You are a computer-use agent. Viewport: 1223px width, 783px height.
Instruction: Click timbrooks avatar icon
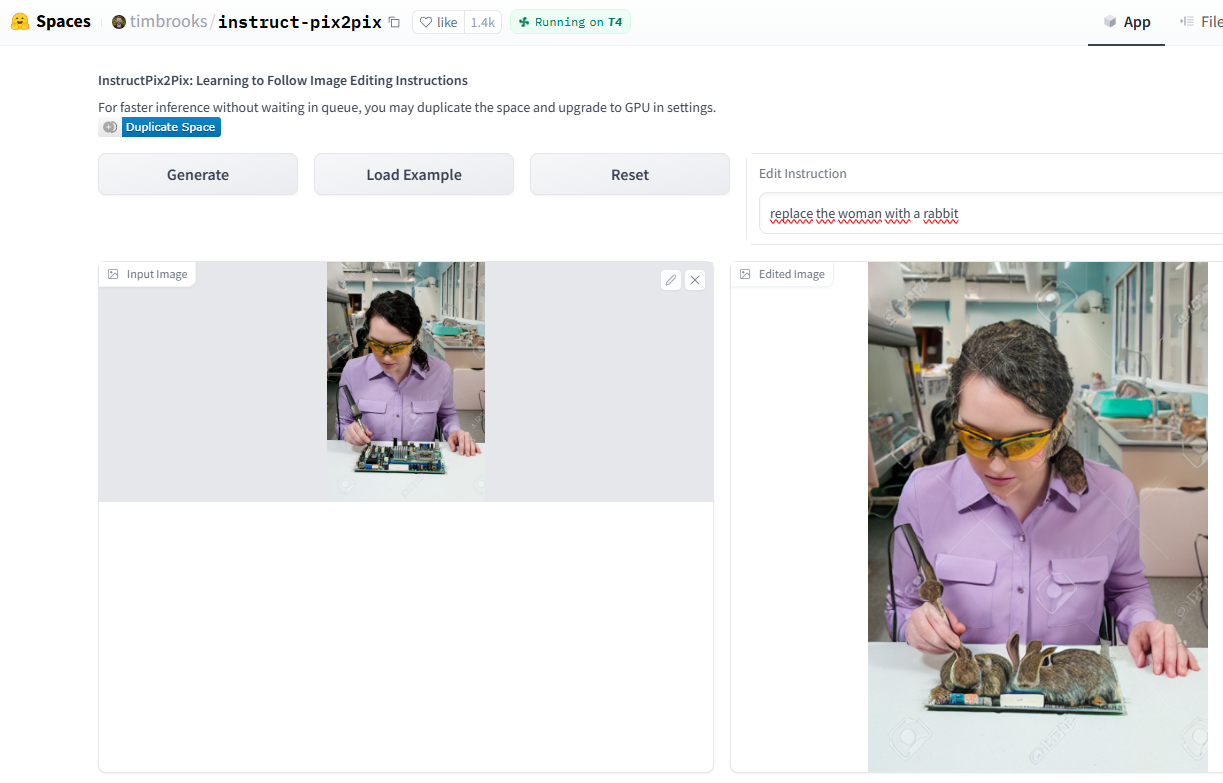click(119, 22)
